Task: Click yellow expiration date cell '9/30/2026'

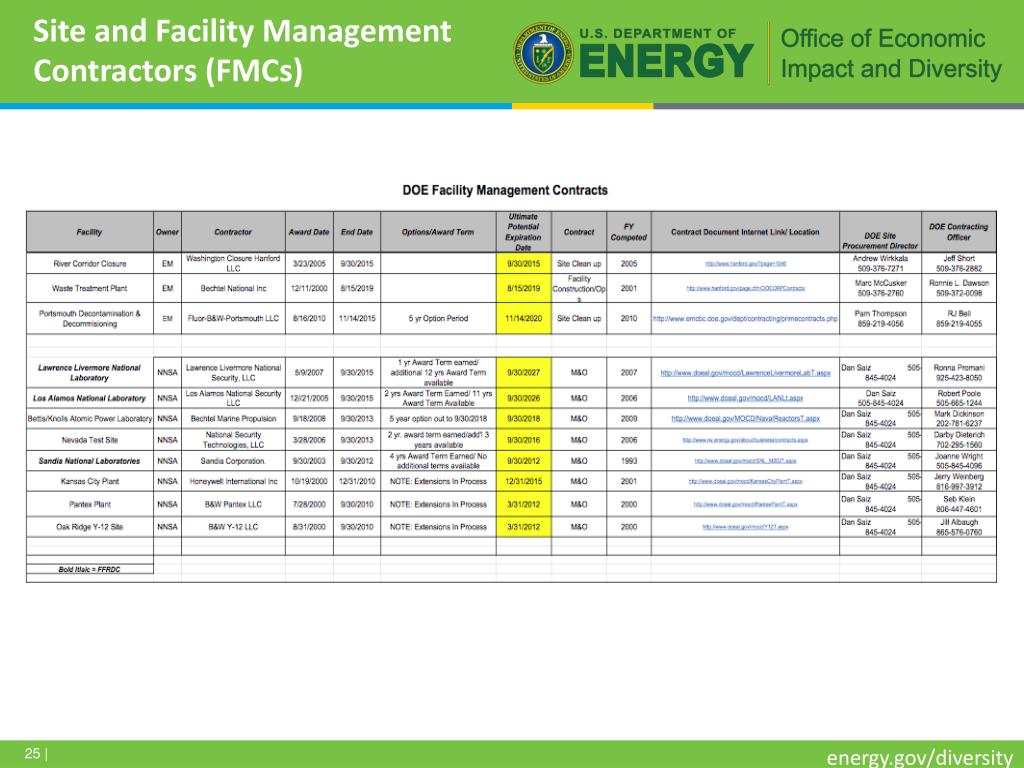Action: click(523, 398)
